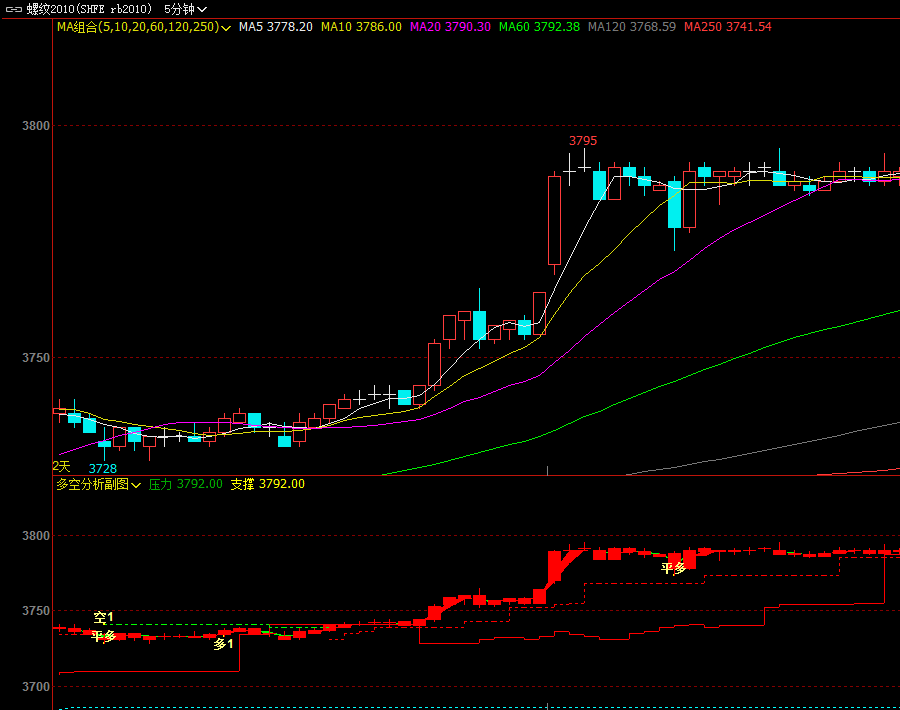Click the 3700 axis label in sub chart
This screenshot has height=710, width=900.
(x=36, y=686)
